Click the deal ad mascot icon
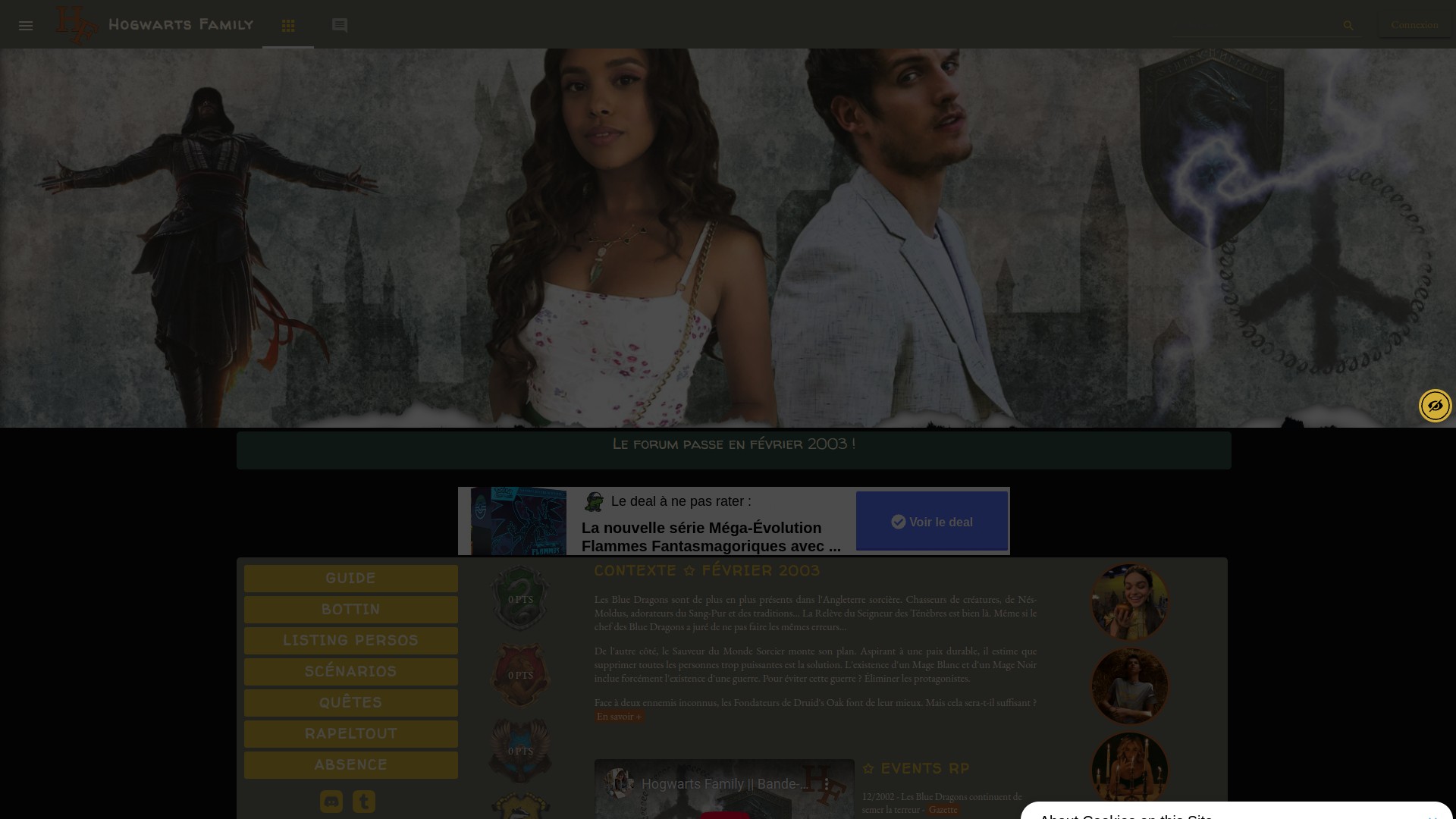The height and width of the screenshot is (819, 1456). click(594, 501)
